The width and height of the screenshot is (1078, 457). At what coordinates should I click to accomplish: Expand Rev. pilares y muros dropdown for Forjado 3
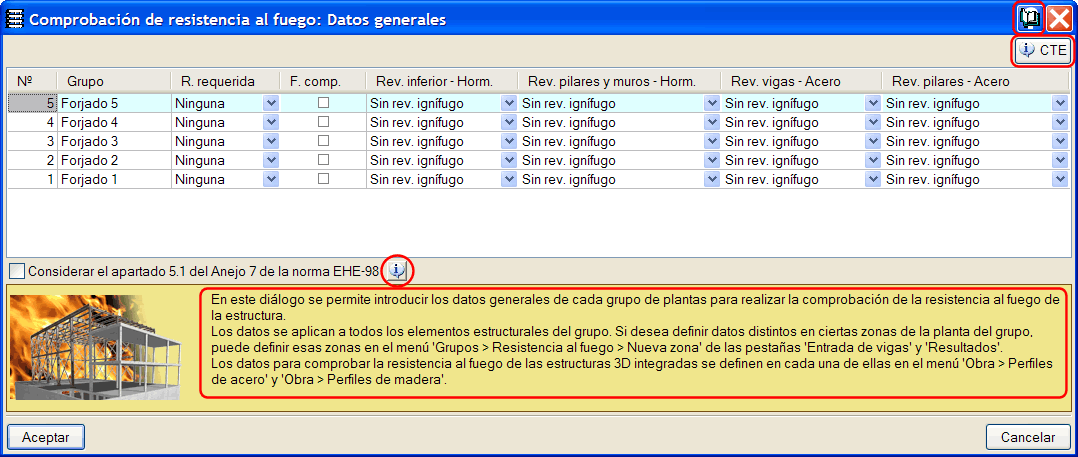coord(711,142)
